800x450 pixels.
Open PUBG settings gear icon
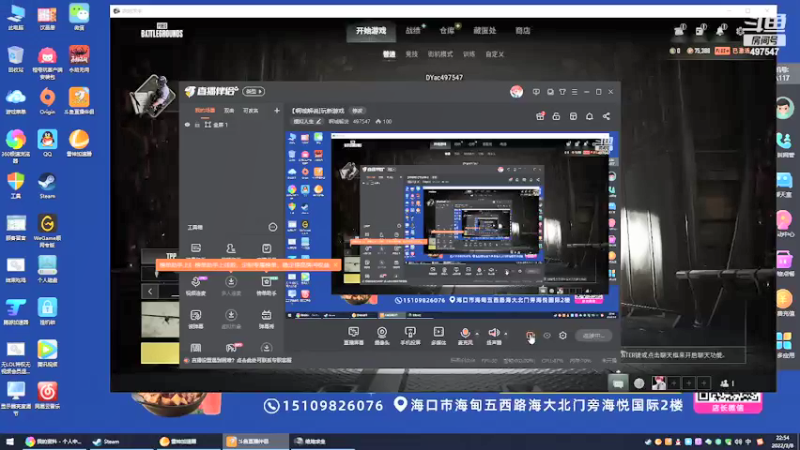coord(740,31)
